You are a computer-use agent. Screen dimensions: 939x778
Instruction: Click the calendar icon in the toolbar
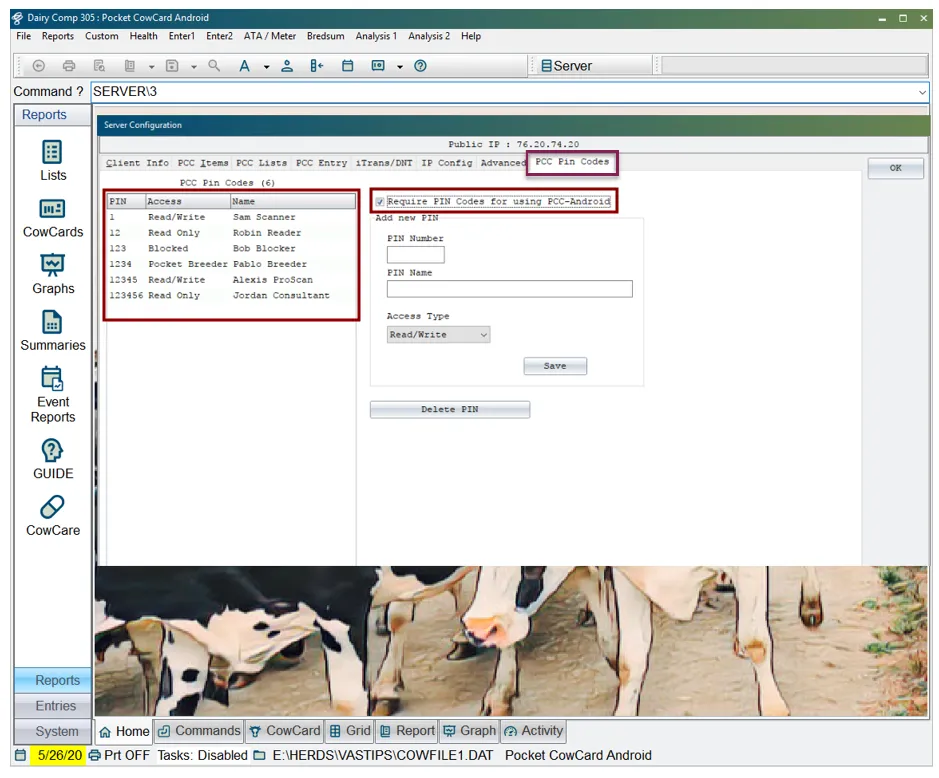click(347, 66)
